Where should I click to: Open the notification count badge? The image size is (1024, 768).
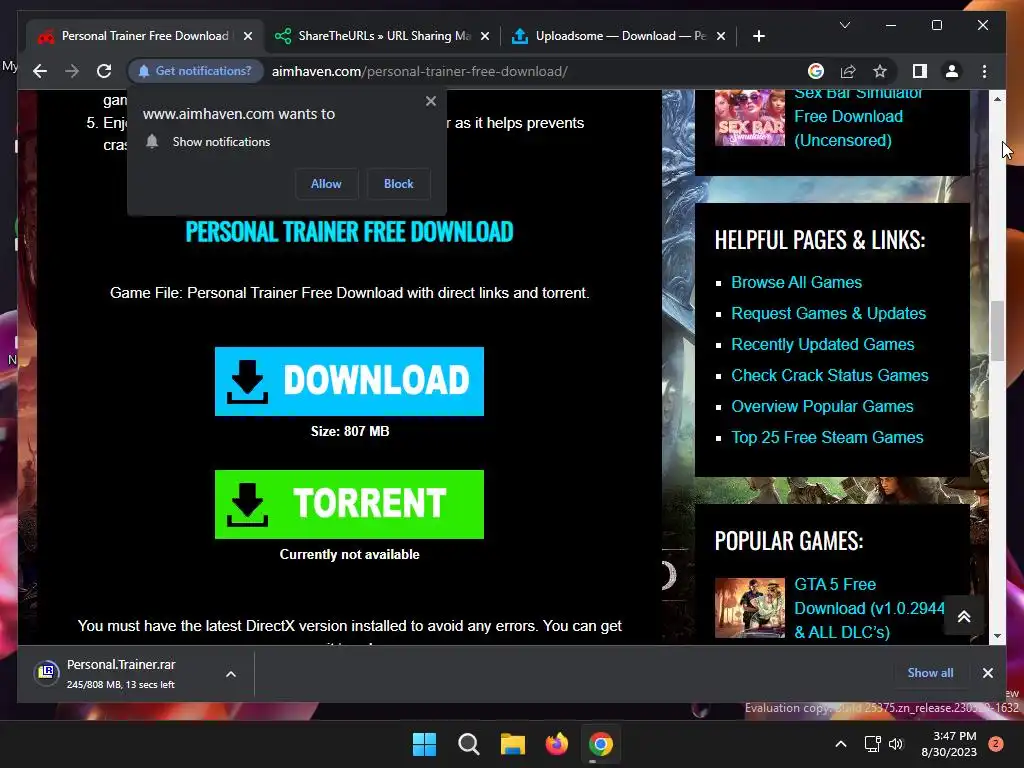(x=996, y=744)
